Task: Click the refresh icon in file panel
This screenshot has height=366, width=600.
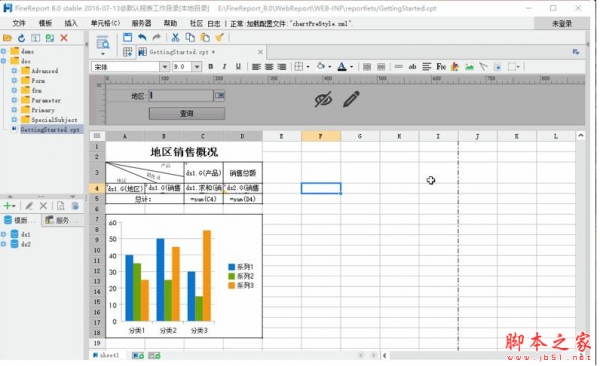Action: 21,38
